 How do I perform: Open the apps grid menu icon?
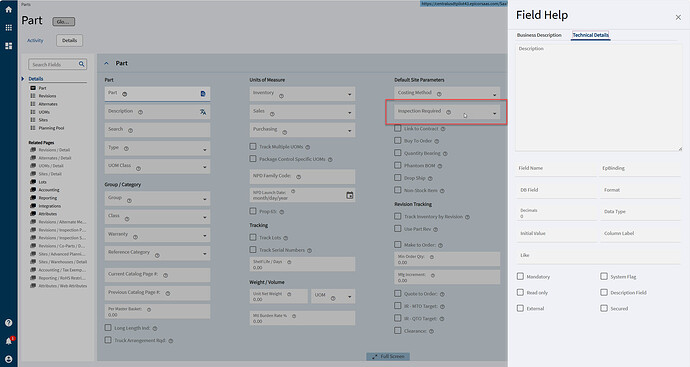tap(8, 28)
